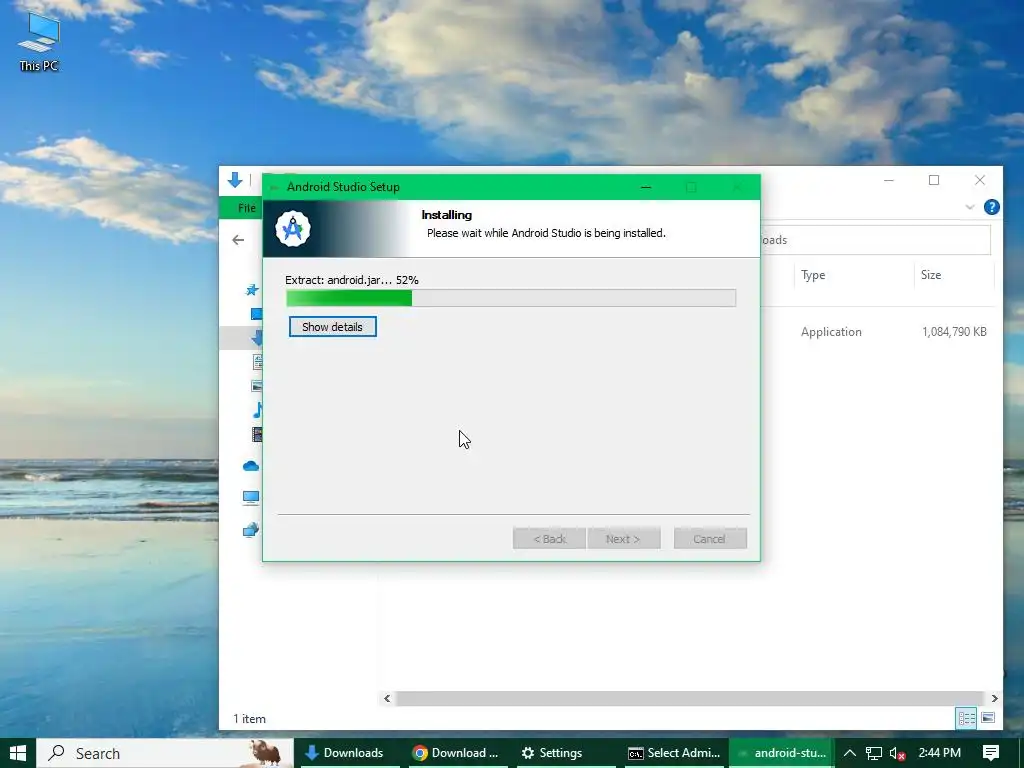
Task: Select Music note icon in explorer sidebar
Action: point(257,410)
